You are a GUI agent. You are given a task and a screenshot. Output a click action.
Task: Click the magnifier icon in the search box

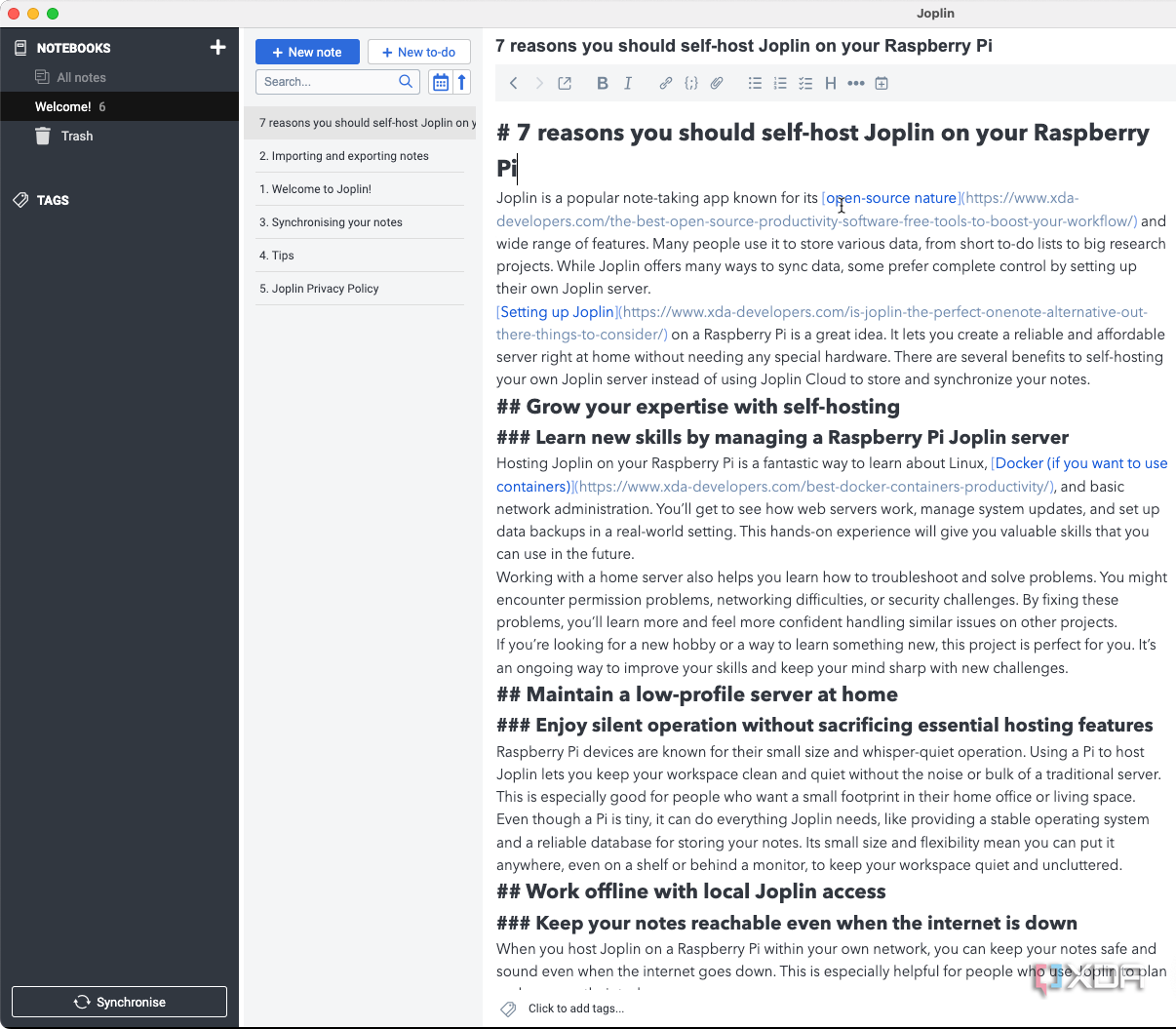click(406, 82)
